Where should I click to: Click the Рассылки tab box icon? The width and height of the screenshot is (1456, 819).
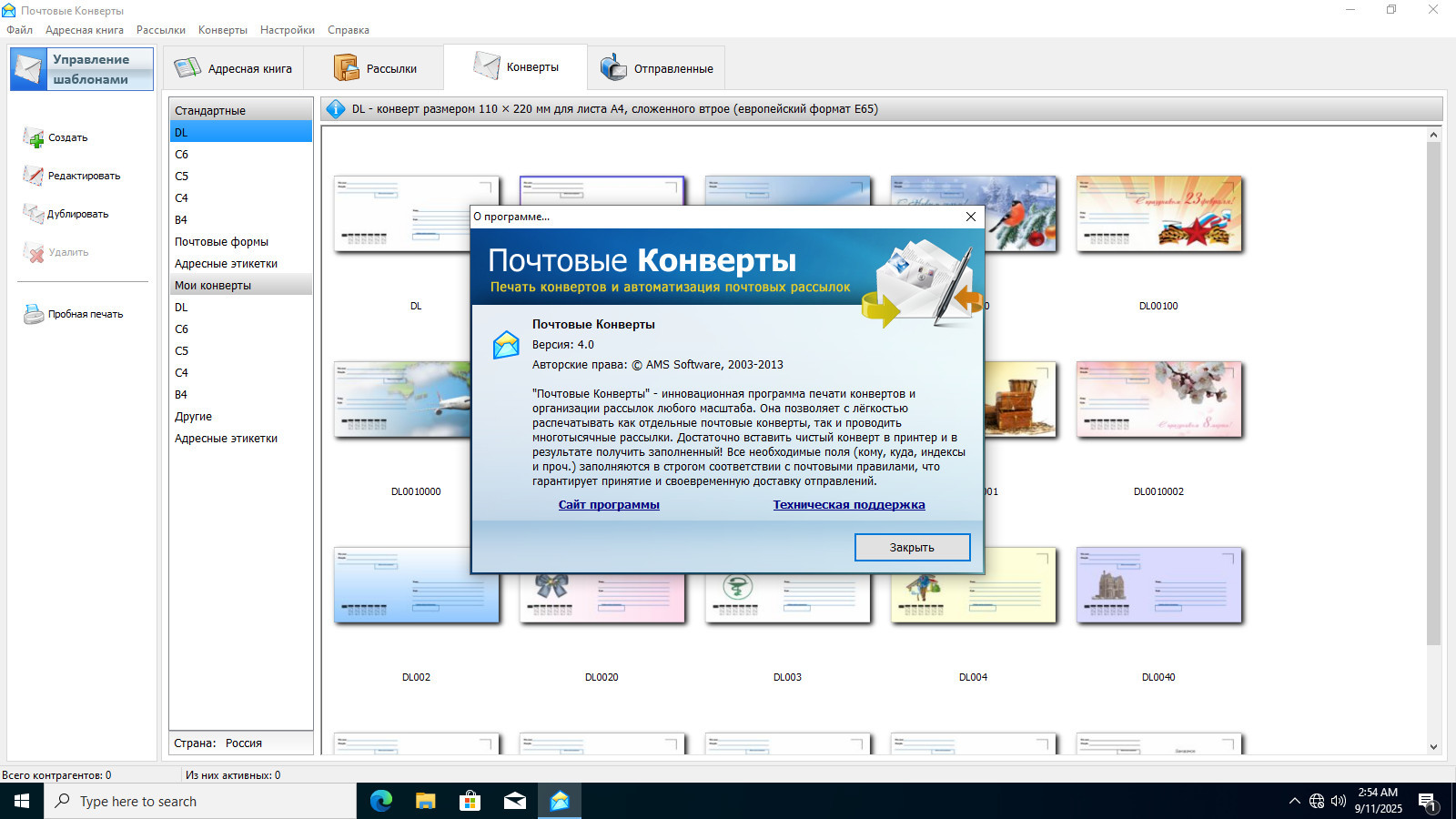click(347, 68)
